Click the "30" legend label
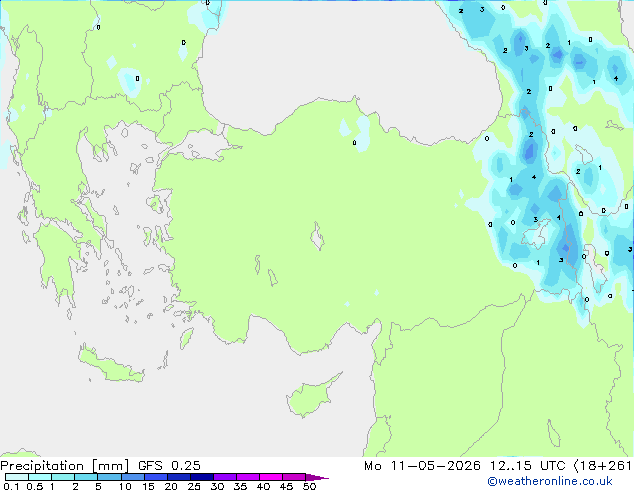634x490 pixels. 217,486
